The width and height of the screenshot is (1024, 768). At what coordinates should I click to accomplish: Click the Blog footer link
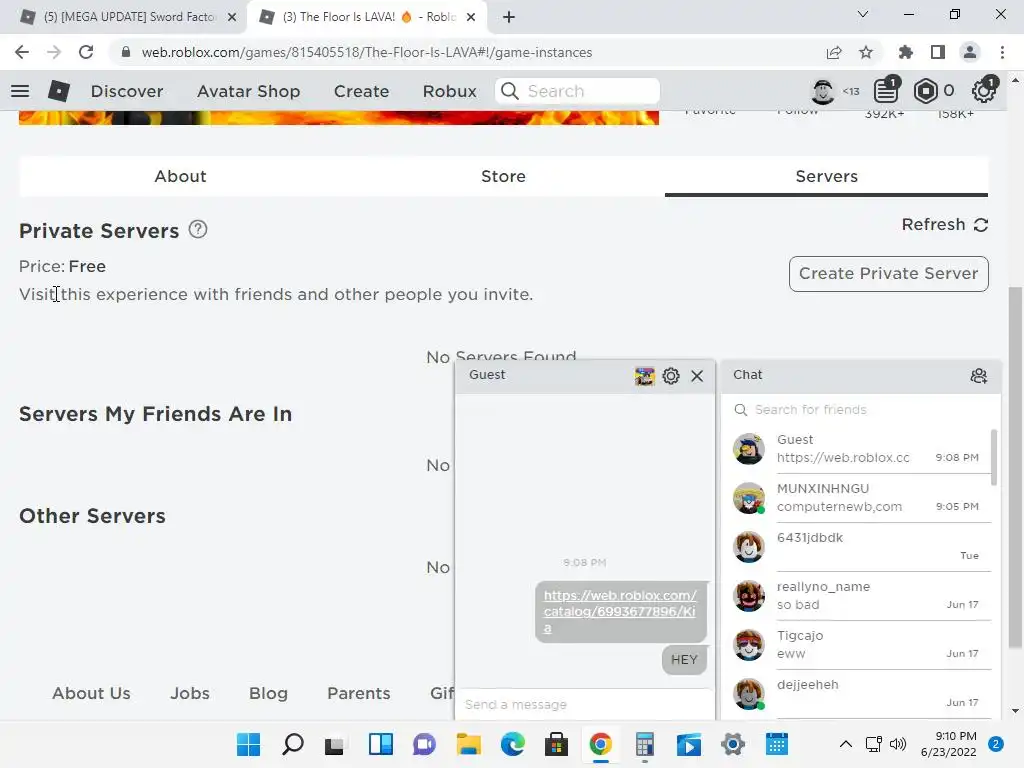[x=268, y=693]
